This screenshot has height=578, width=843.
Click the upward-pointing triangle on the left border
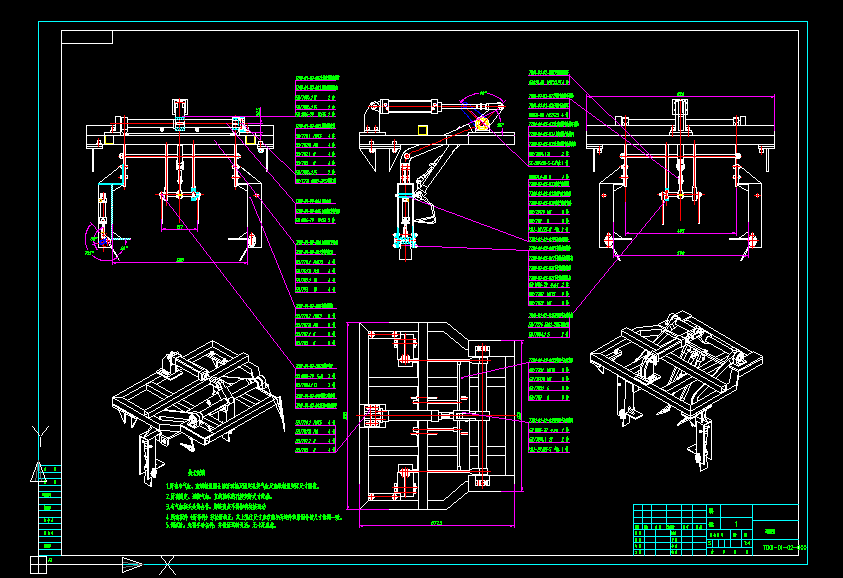pos(38,472)
